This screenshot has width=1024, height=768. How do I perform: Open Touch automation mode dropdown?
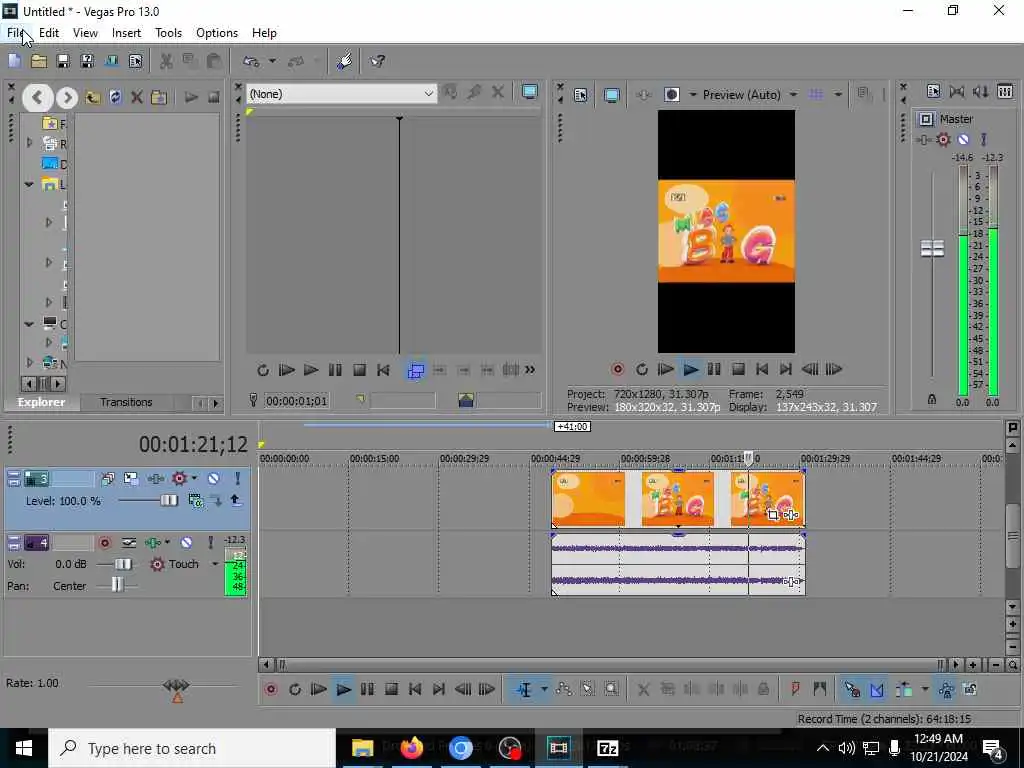215,564
